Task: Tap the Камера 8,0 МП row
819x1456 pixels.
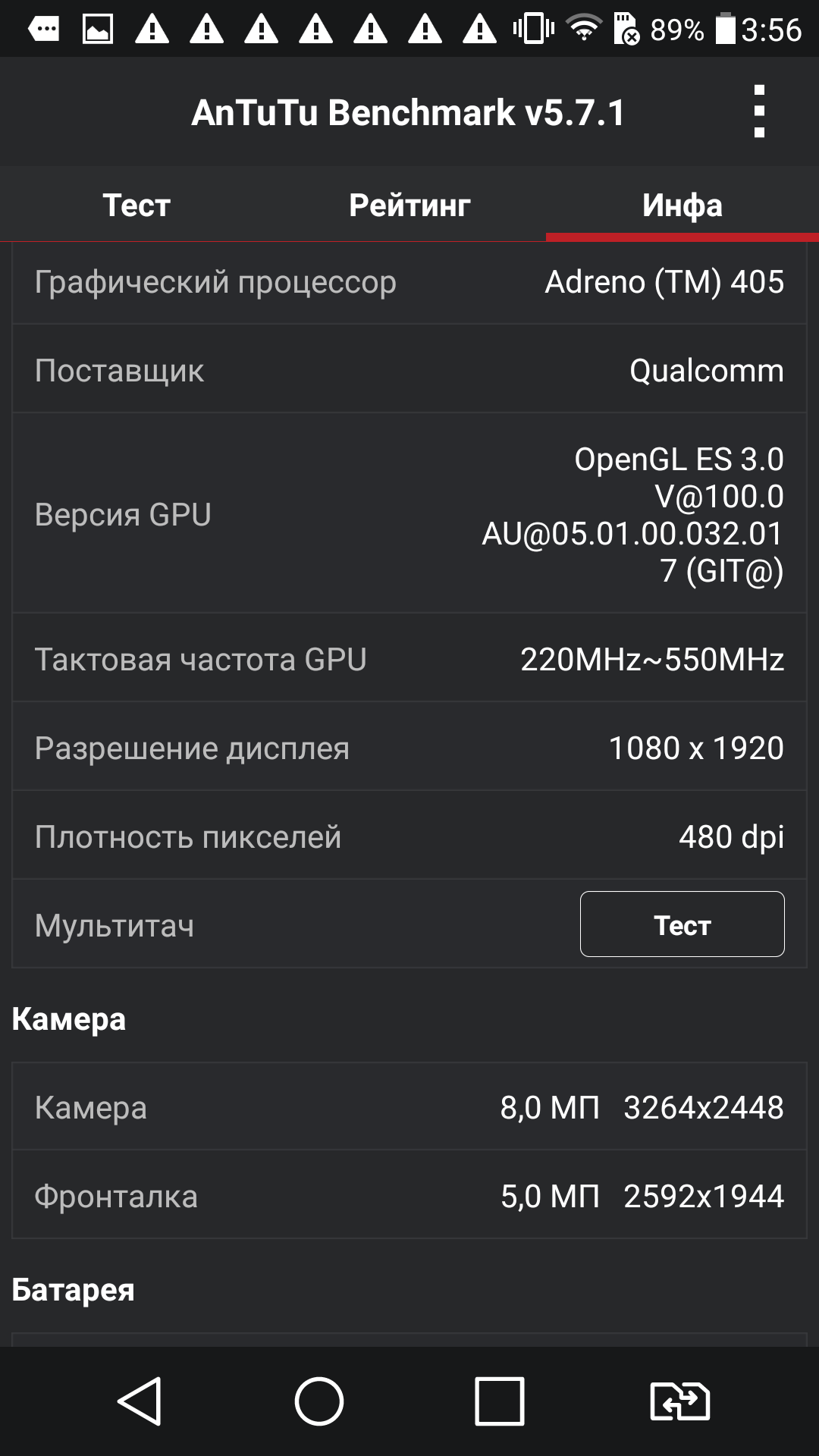Action: coord(409,1106)
